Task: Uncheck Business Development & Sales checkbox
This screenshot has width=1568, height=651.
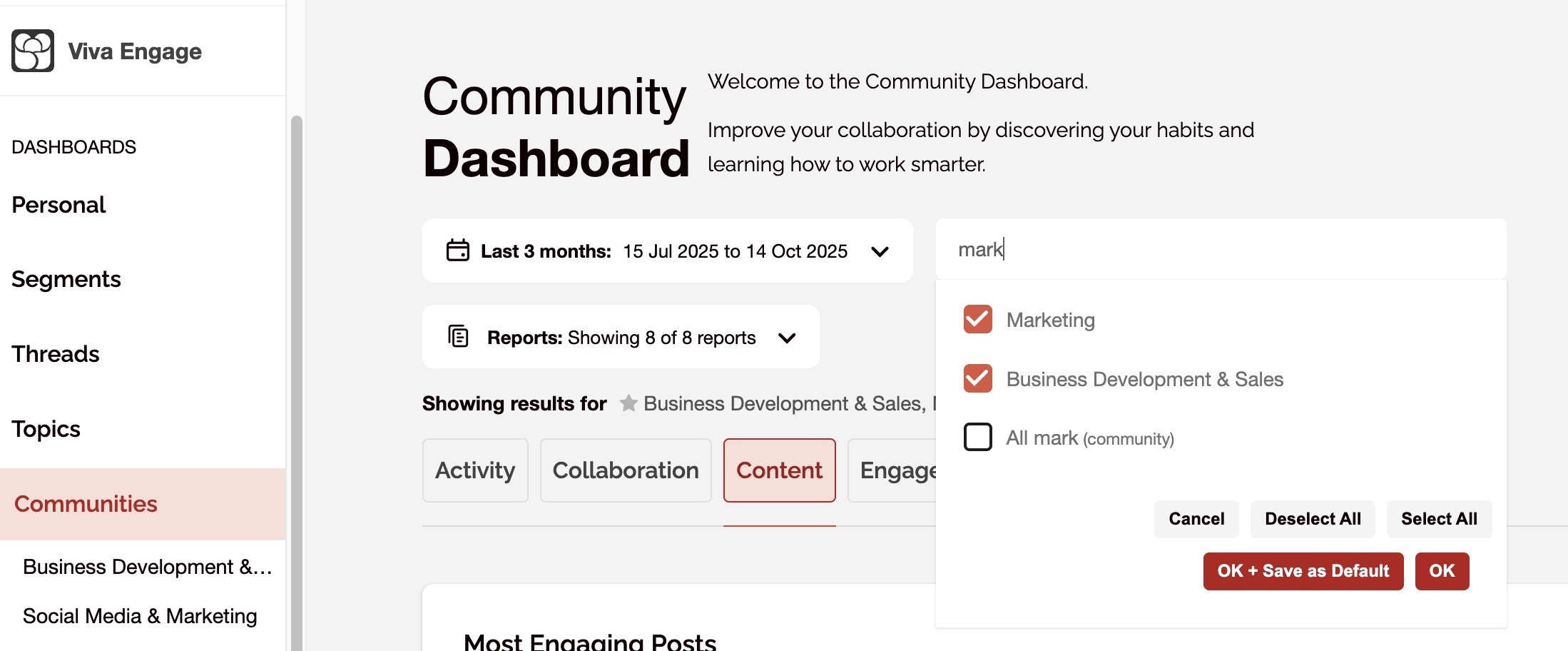Action: click(978, 378)
